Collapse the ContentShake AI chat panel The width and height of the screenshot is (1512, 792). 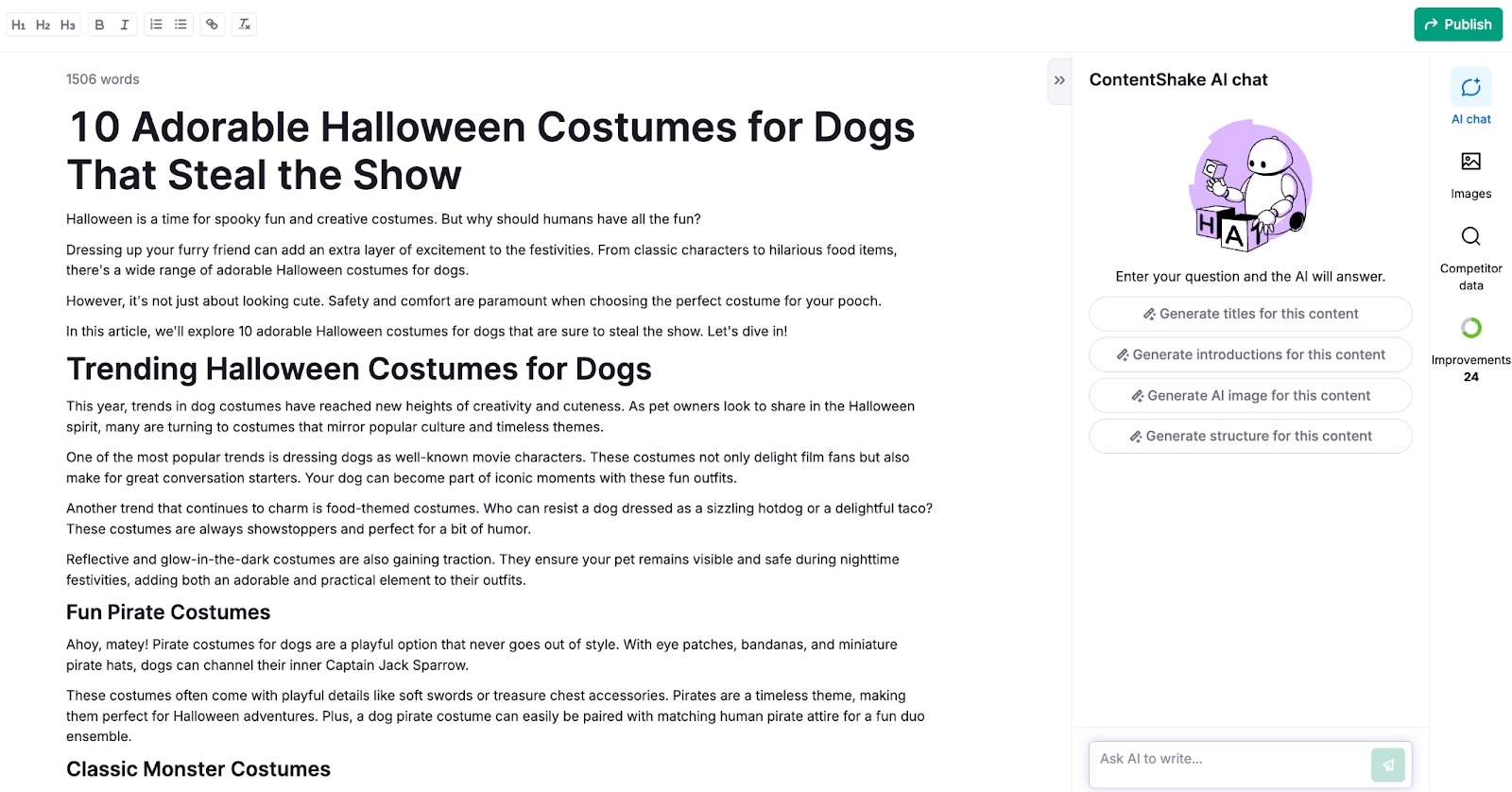coord(1059,80)
